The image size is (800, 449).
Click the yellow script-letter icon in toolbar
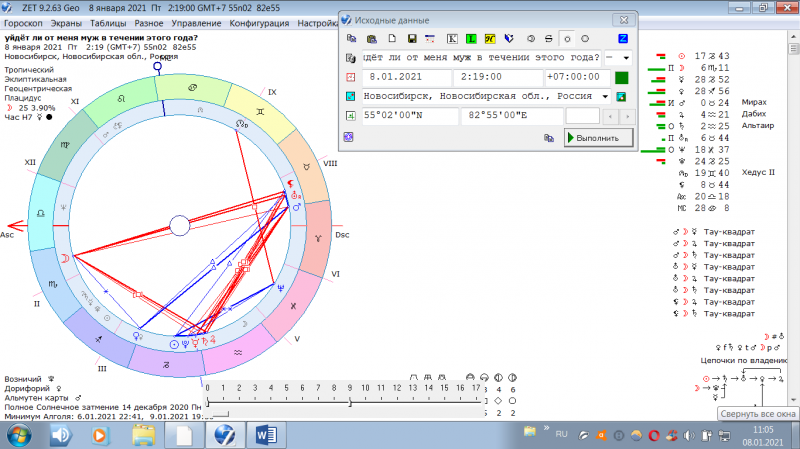(490, 38)
